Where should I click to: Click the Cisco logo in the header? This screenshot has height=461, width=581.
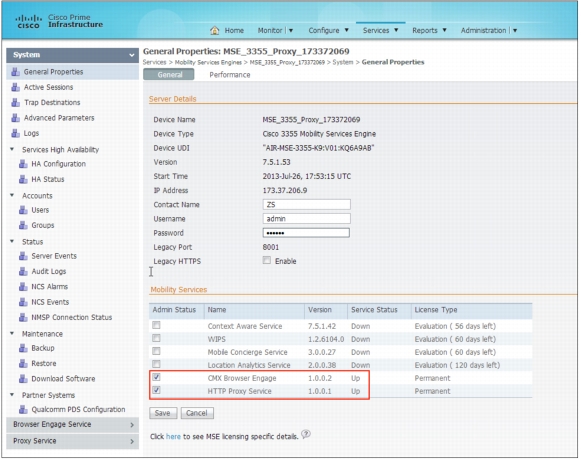point(28,22)
